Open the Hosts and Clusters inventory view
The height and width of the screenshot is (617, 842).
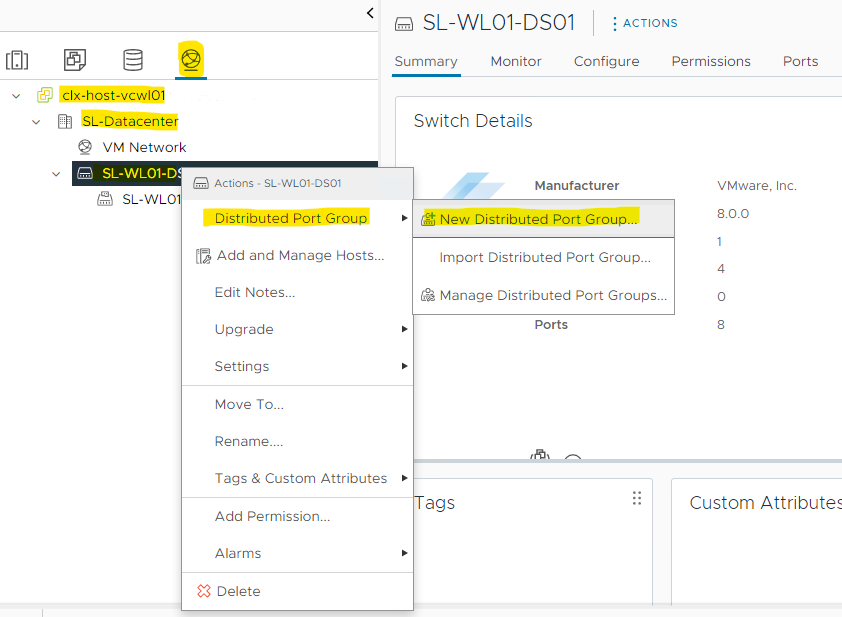click(17, 60)
